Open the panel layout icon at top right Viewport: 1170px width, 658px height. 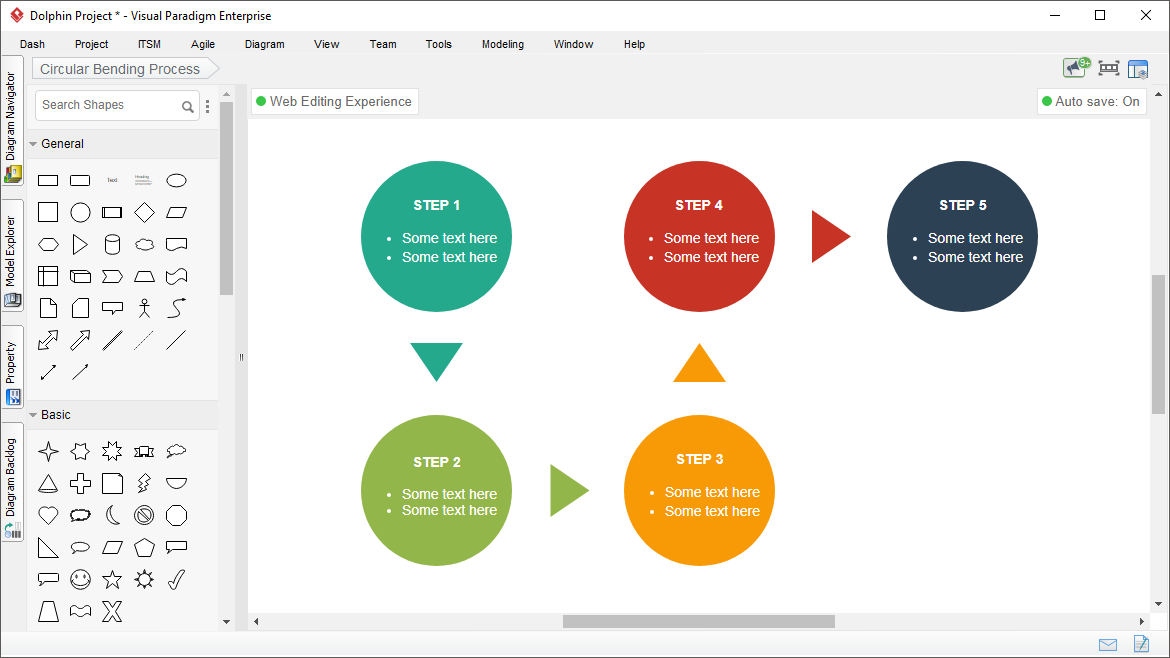click(1138, 69)
